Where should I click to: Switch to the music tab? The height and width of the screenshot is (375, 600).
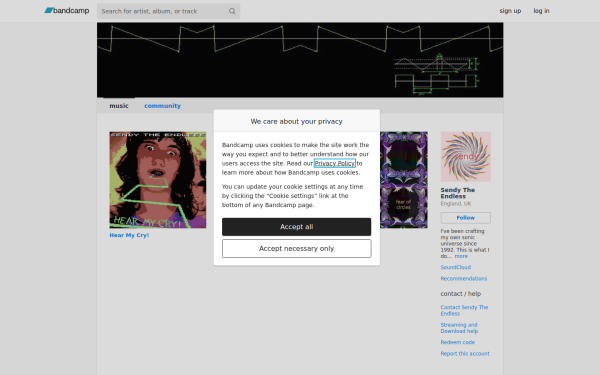[119, 106]
